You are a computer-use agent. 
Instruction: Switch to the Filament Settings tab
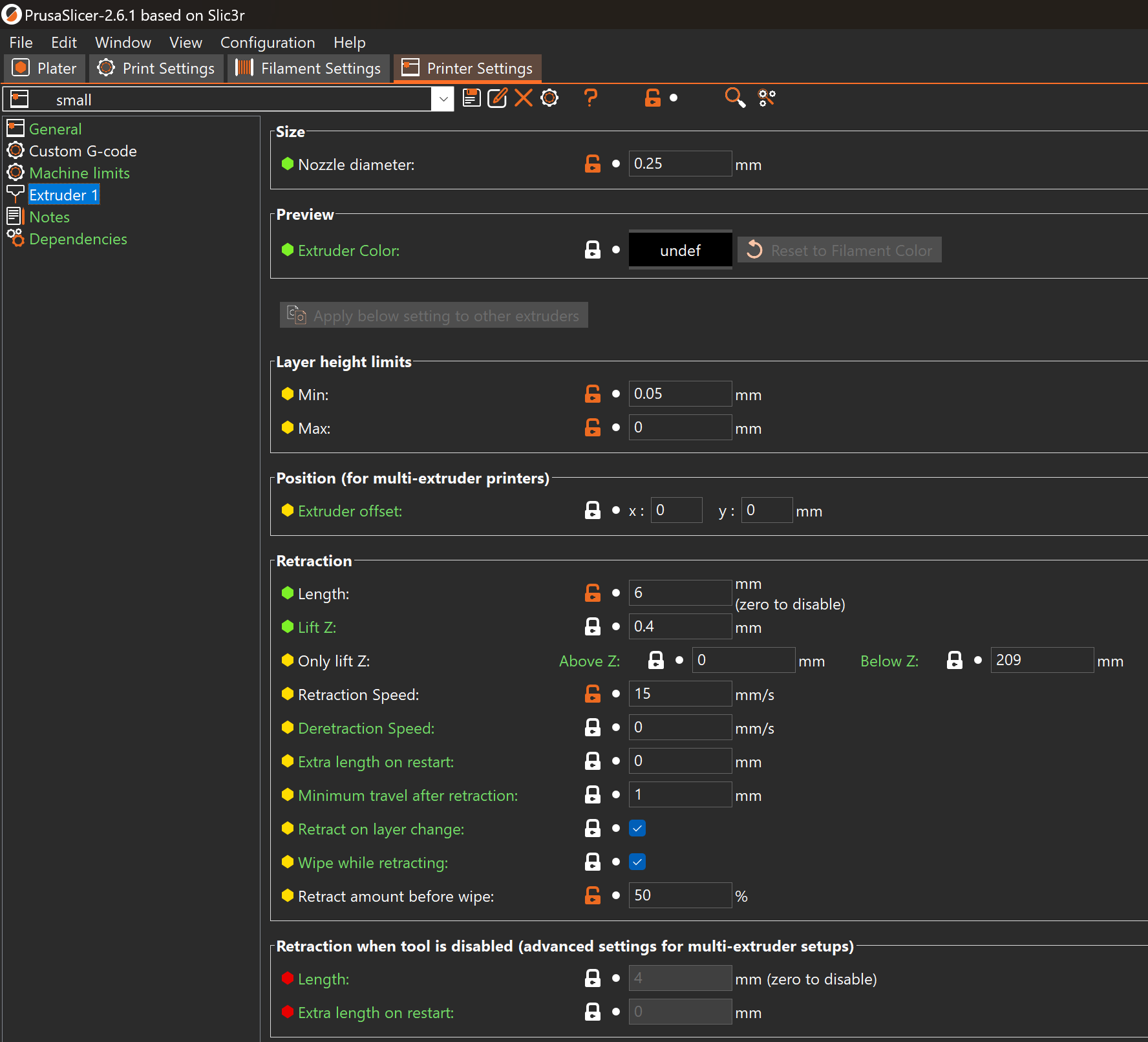click(x=308, y=69)
